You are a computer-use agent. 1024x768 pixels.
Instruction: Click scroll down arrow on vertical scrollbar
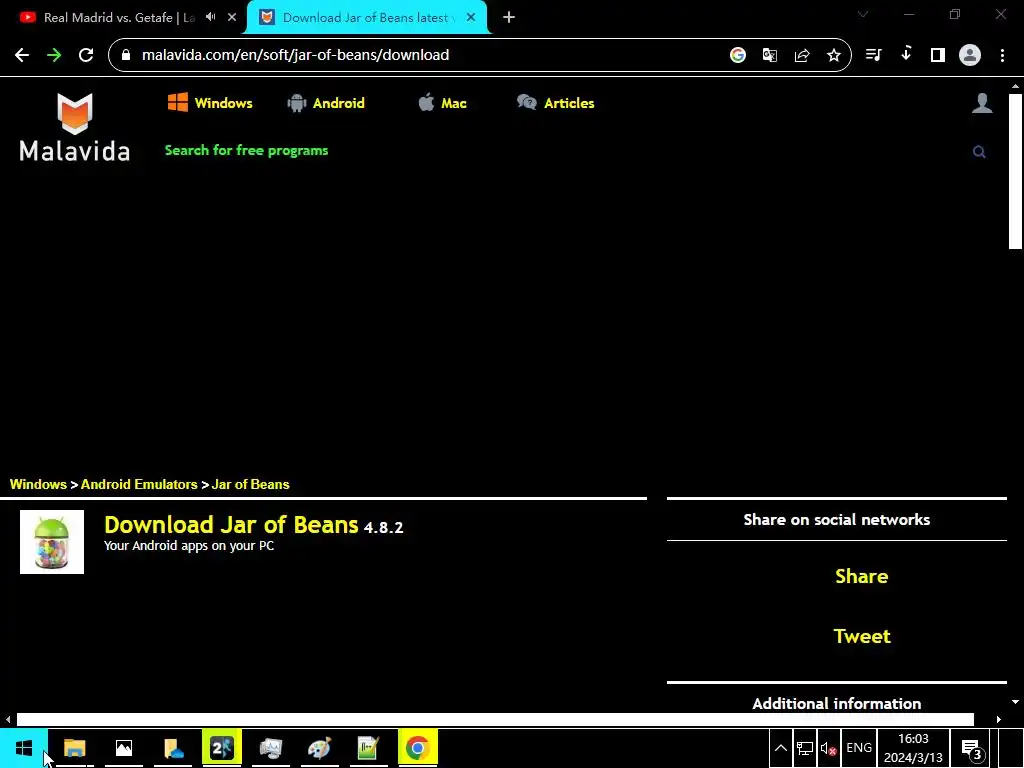pyautogui.click(x=1015, y=702)
